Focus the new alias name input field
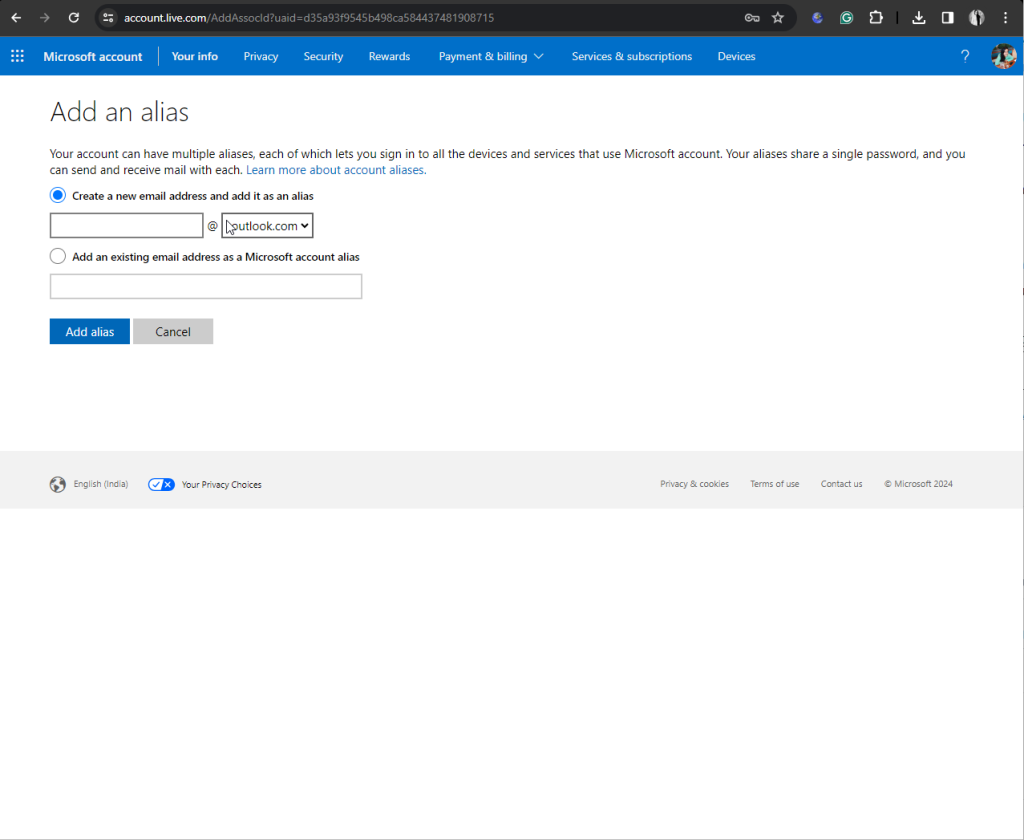 [x=127, y=225]
